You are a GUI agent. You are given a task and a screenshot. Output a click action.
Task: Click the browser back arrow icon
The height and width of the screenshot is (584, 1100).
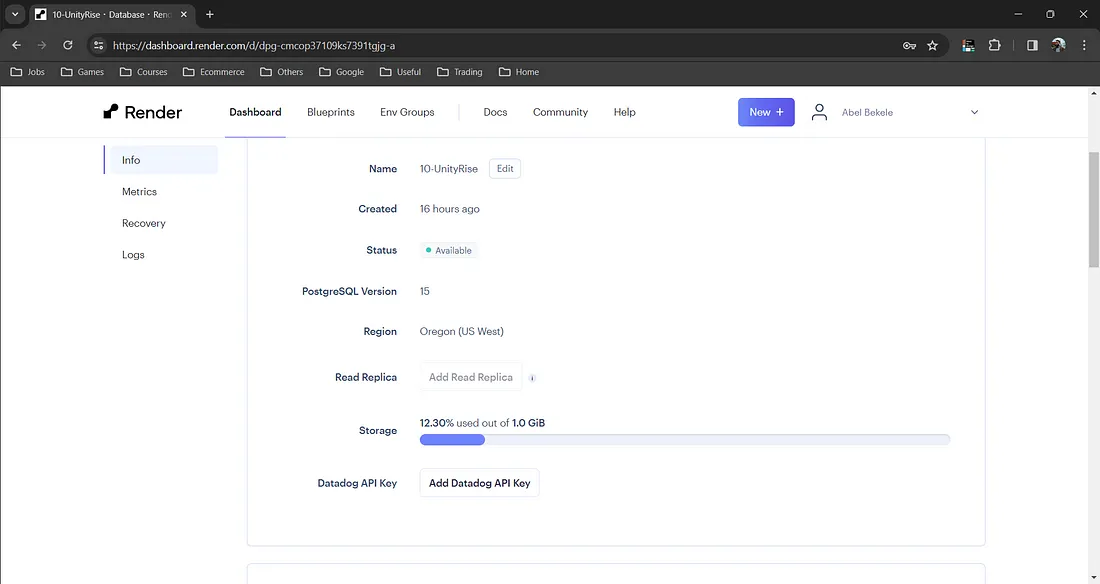(16, 45)
